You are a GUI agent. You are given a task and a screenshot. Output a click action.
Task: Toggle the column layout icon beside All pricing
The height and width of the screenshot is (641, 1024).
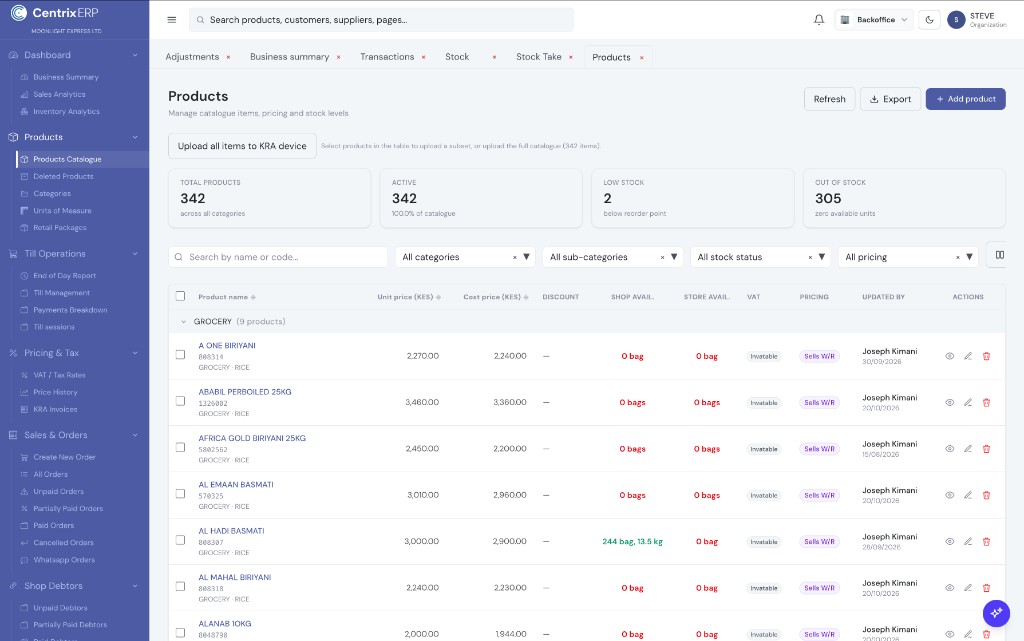999,255
